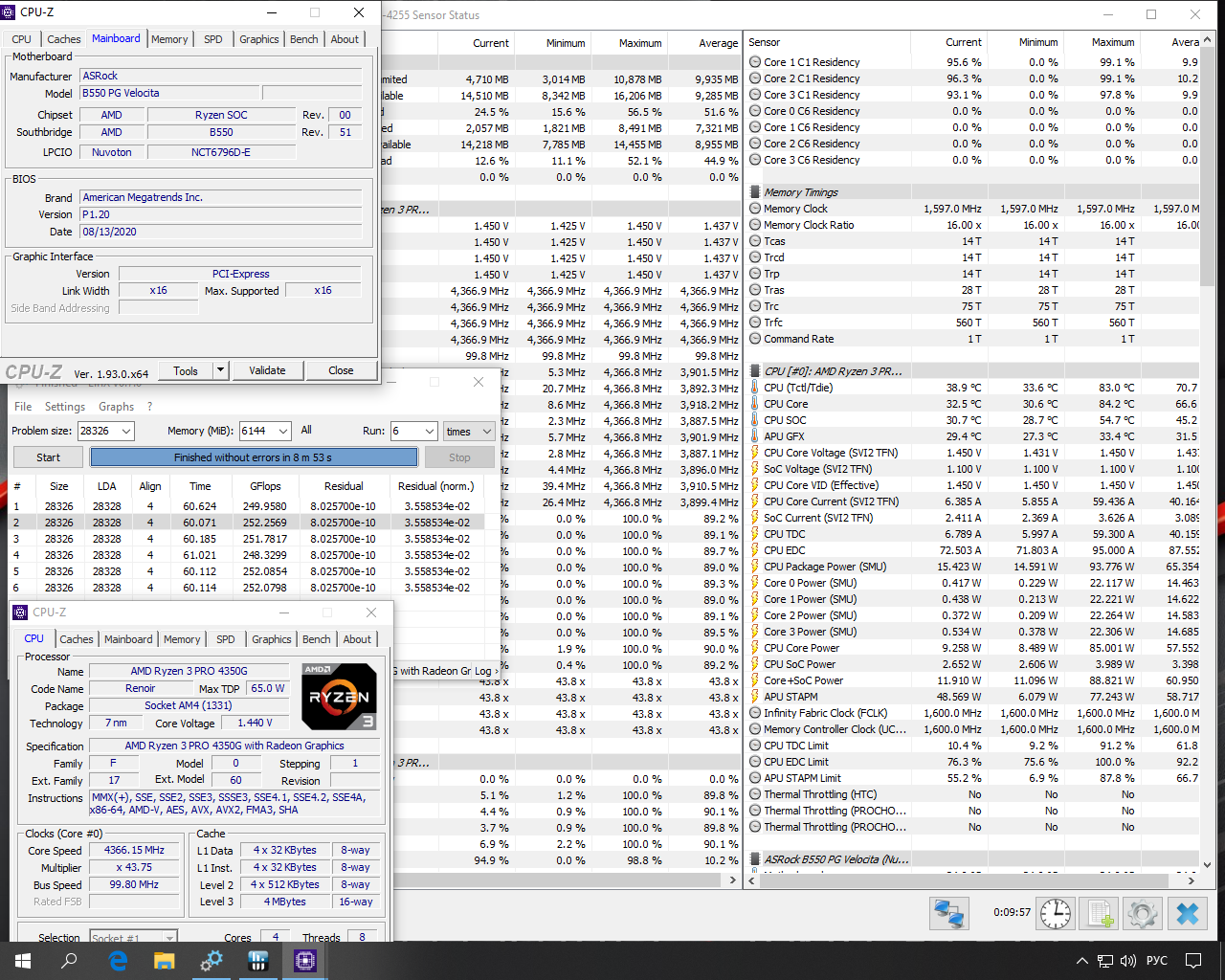Viewport: 1225px width, 980px height.
Task: Click the HWiNFO sensor list horizontal scrollbar
Action: [x=967, y=880]
